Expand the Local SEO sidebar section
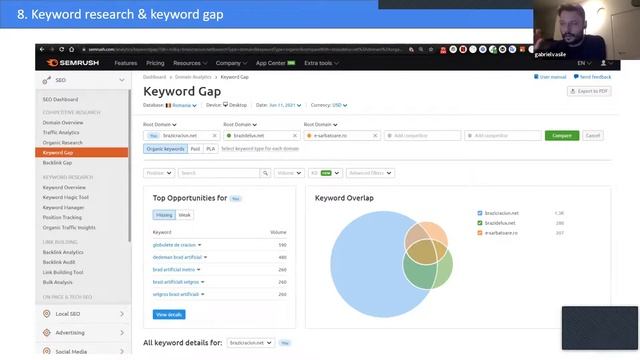 click(122, 313)
